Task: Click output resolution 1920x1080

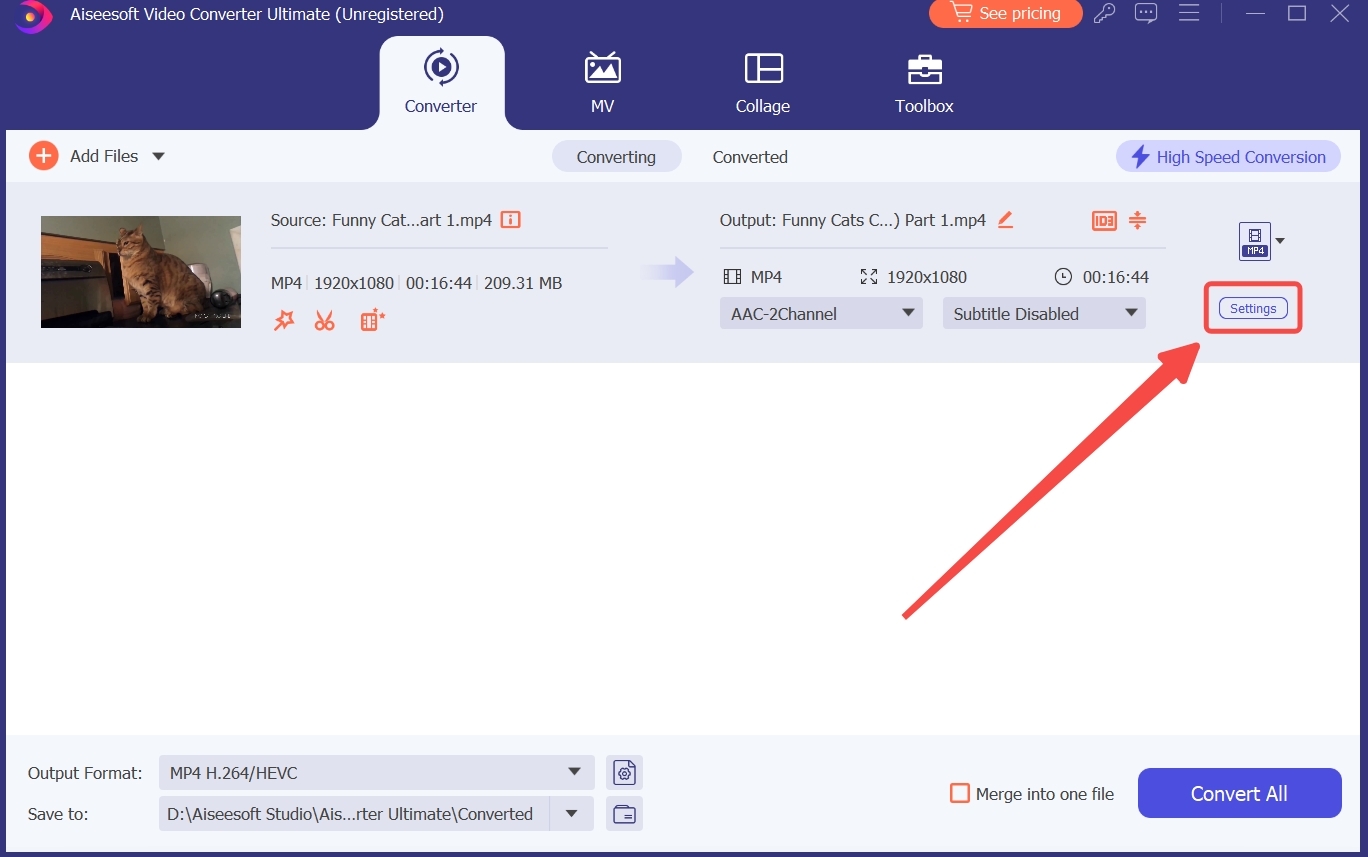Action: pyautogui.click(x=927, y=277)
